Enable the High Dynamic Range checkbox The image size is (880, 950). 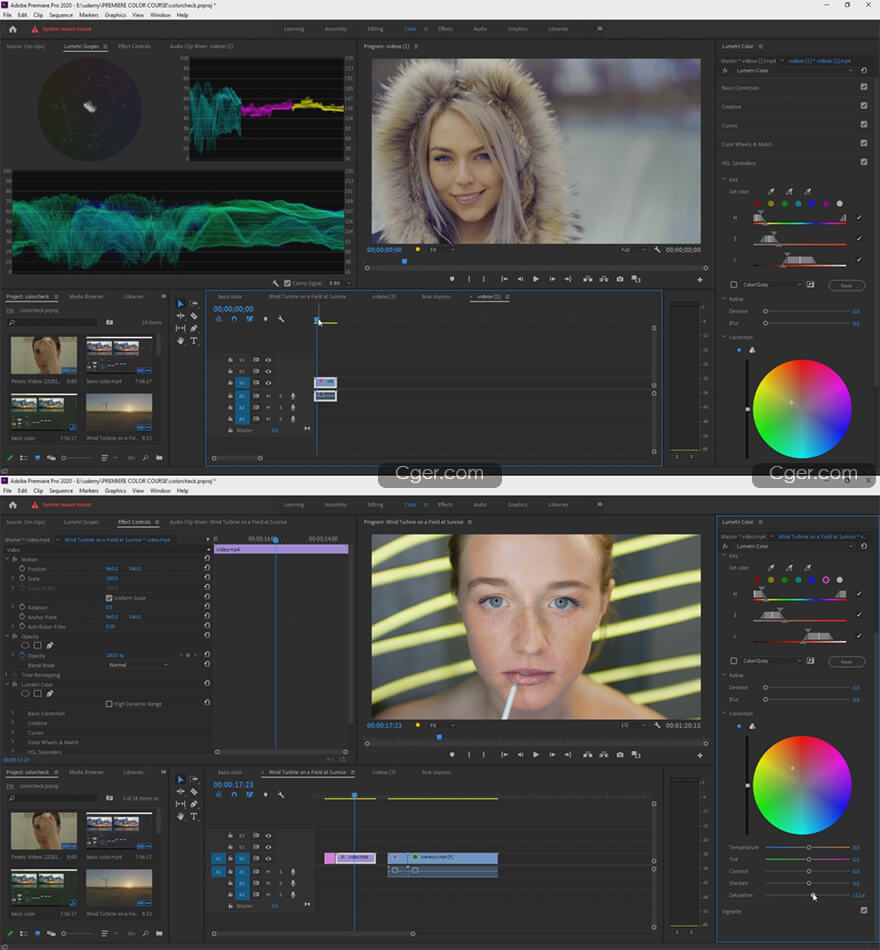coord(109,704)
